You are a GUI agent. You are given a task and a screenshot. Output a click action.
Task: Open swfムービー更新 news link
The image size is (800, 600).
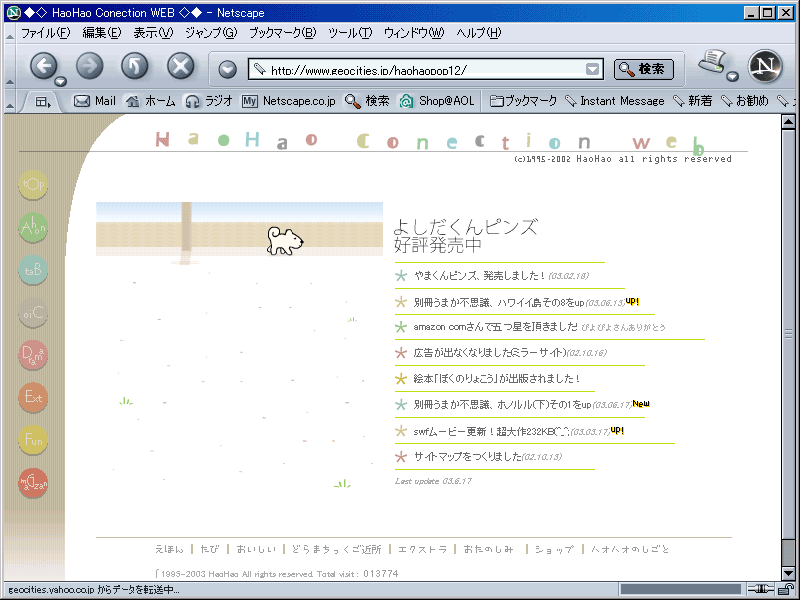pyautogui.click(x=491, y=432)
